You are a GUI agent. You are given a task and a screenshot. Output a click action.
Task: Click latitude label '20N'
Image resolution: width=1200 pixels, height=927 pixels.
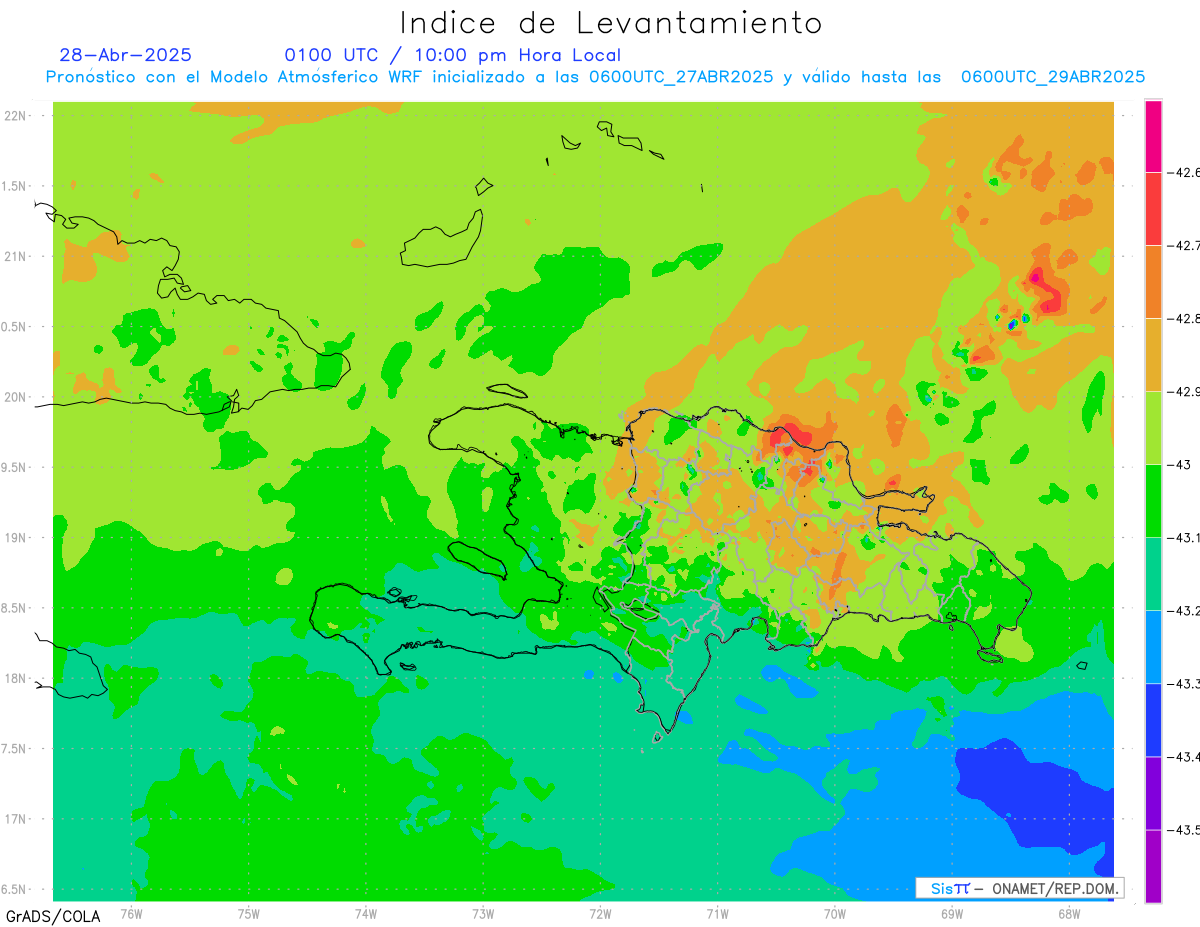[17, 397]
